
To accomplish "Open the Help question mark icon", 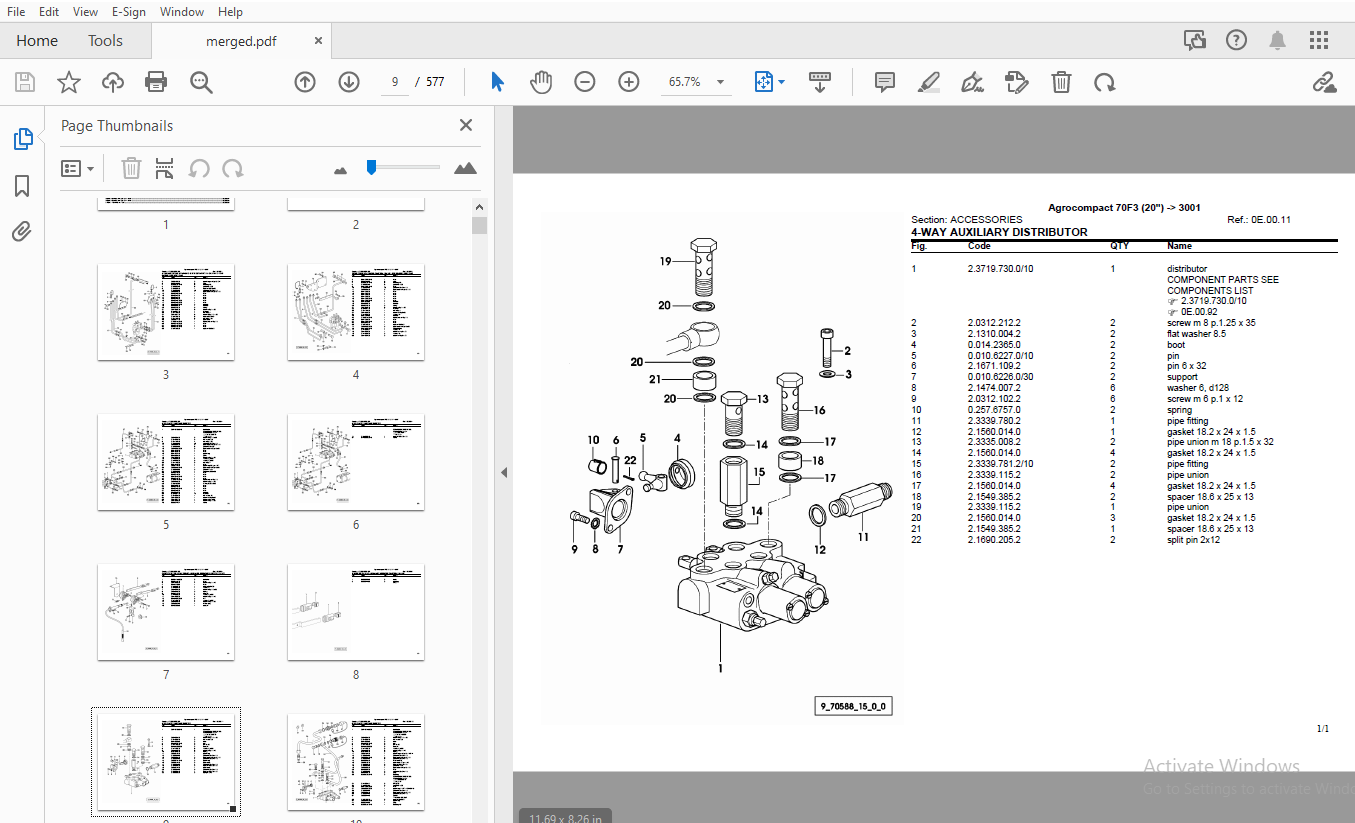I will [x=1237, y=41].
